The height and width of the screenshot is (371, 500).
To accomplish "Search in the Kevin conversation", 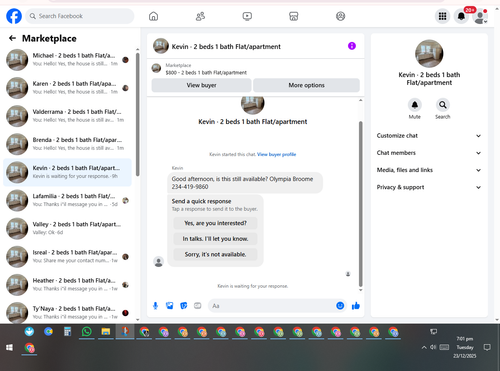I will pos(443,105).
